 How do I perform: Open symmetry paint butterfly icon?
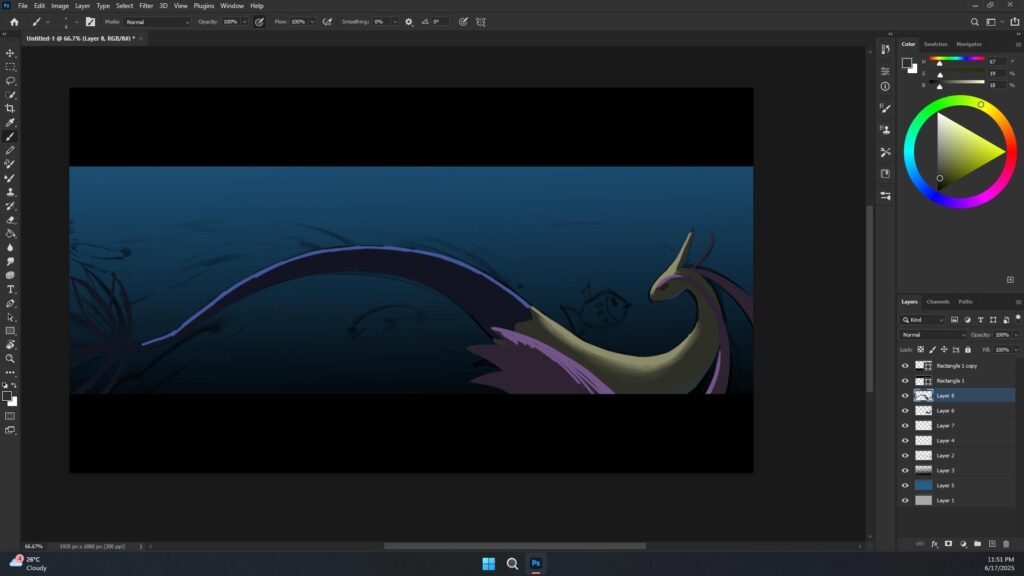tap(481, 22)
